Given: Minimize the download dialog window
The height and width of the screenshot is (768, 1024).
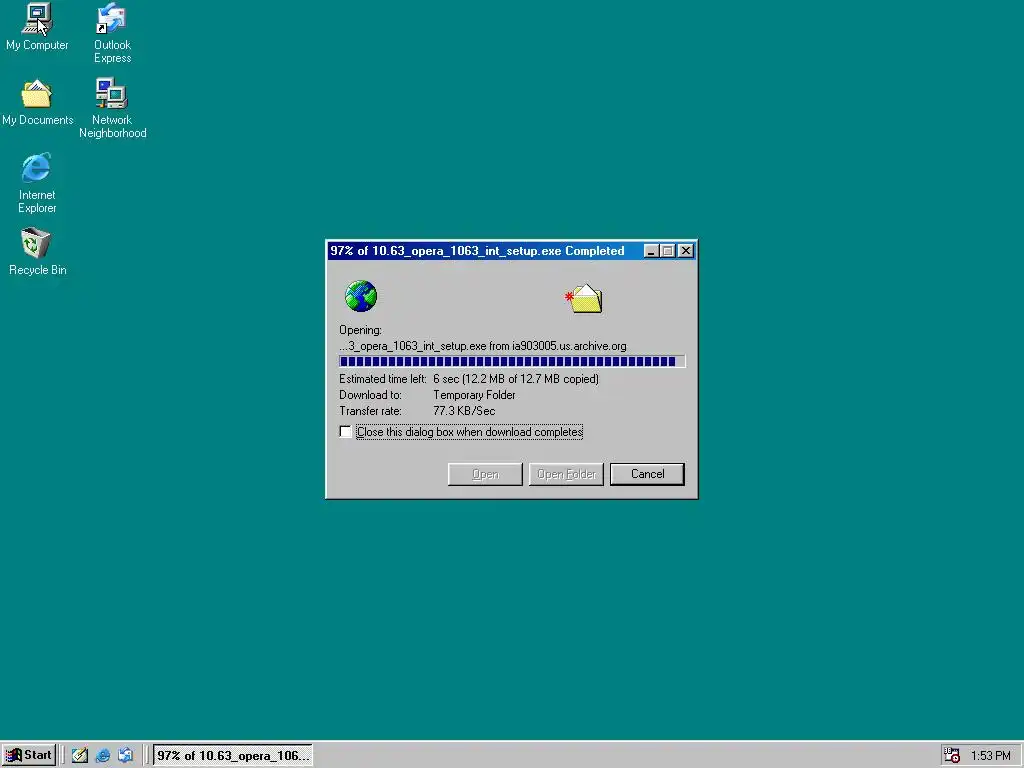Looking at the screenshot, I should coord(651,251).
